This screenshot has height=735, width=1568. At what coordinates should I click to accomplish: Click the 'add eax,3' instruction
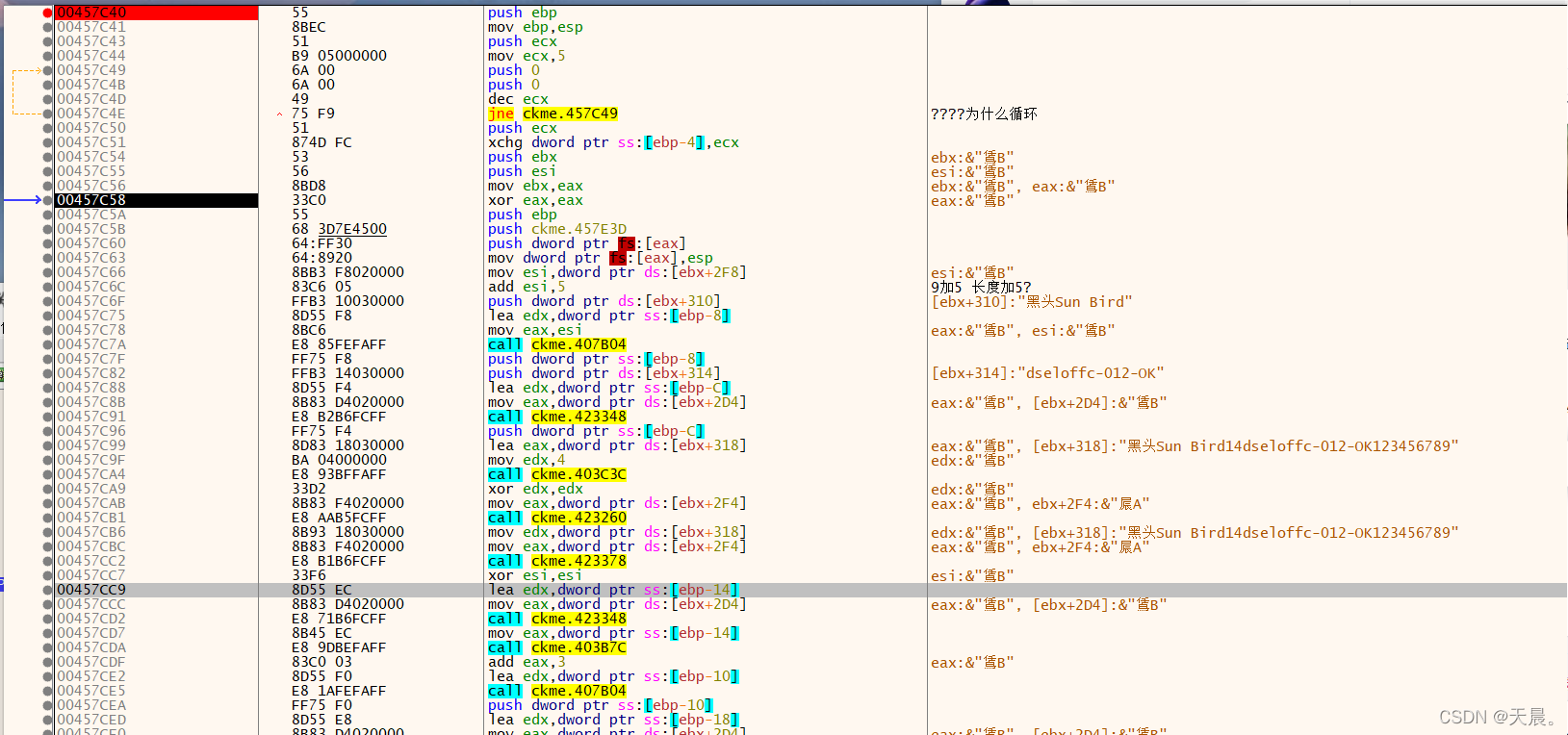(x=527, y=662)
